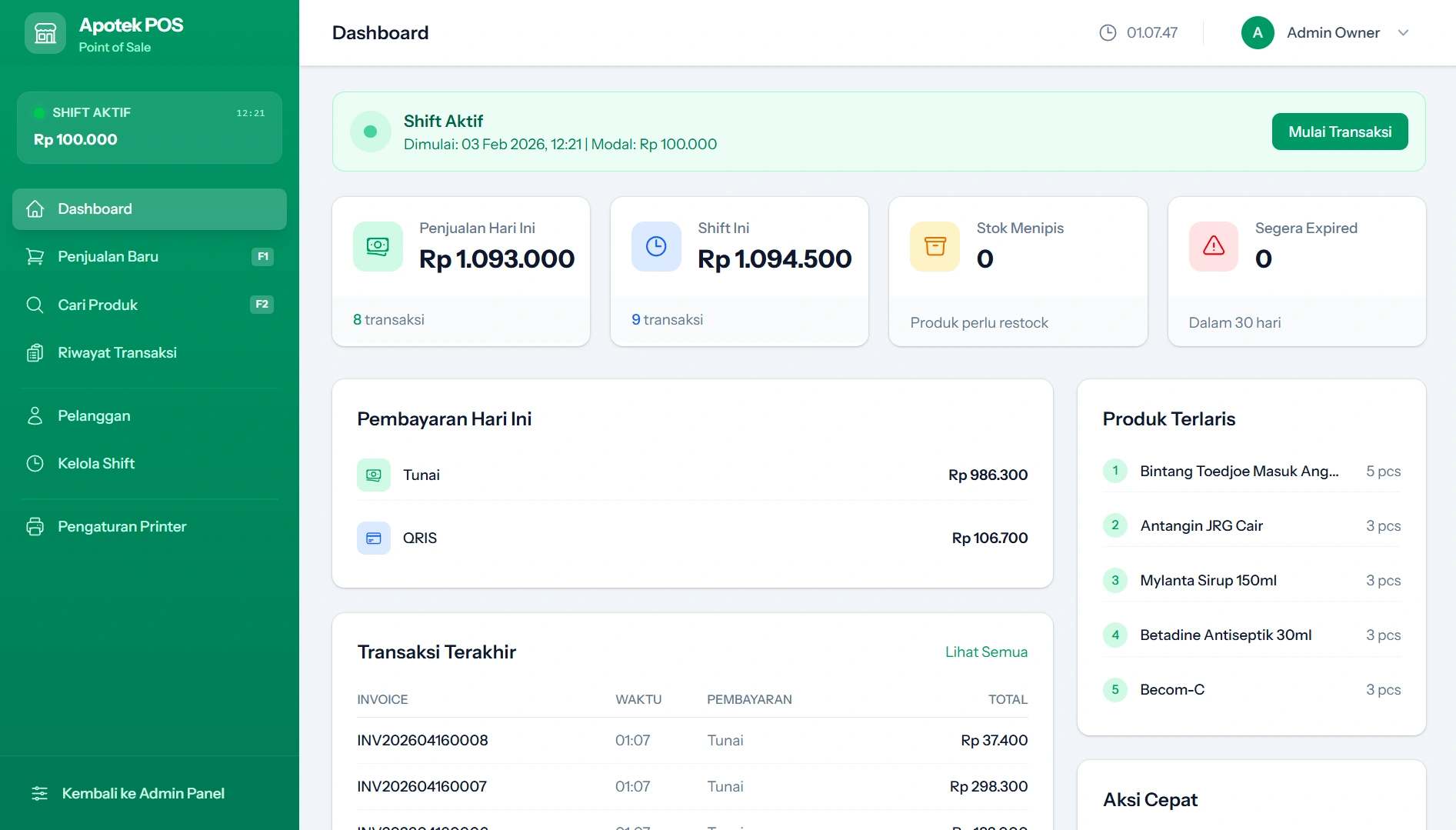Open Kelola Shift menu item

pyautogui.click(x=149, y=463)
